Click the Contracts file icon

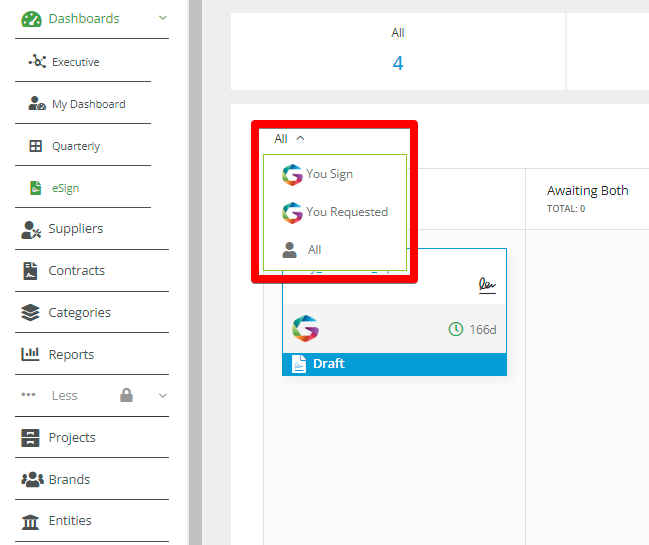[30, 271]
